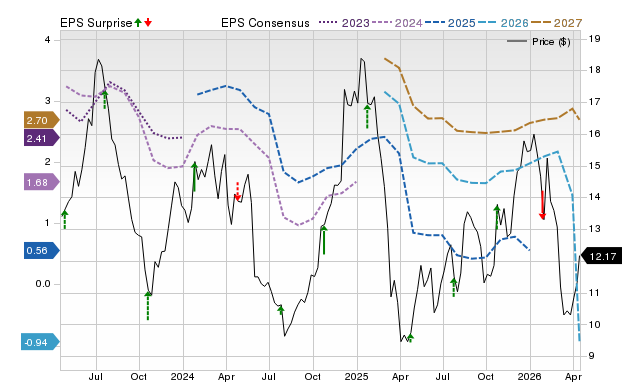Click the left axis EPS label 4
This screenshot has width=640, height=382.
pos(48,40)
